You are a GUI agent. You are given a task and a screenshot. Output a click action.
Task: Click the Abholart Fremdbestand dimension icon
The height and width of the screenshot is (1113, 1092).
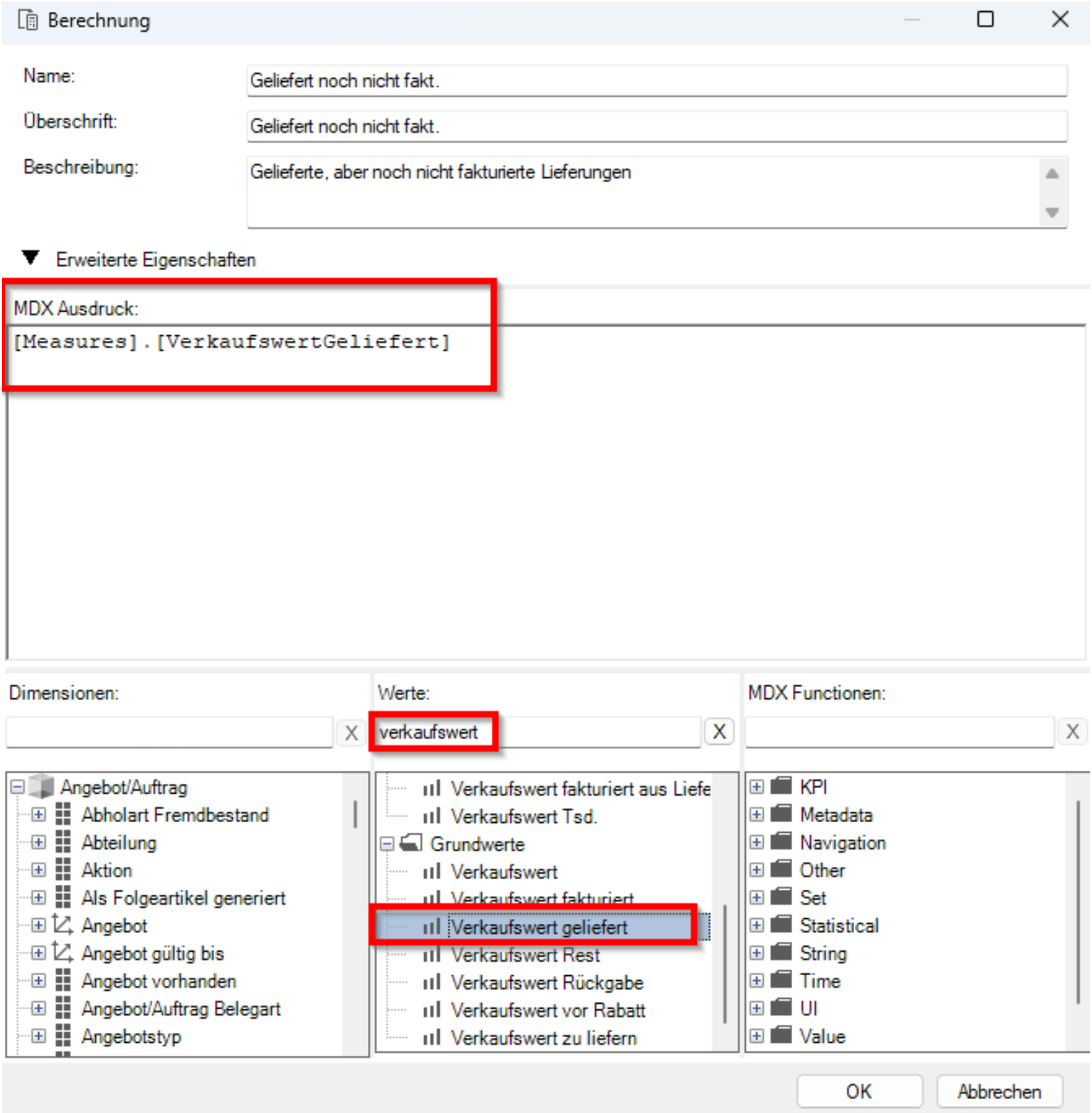pos(63,814)
